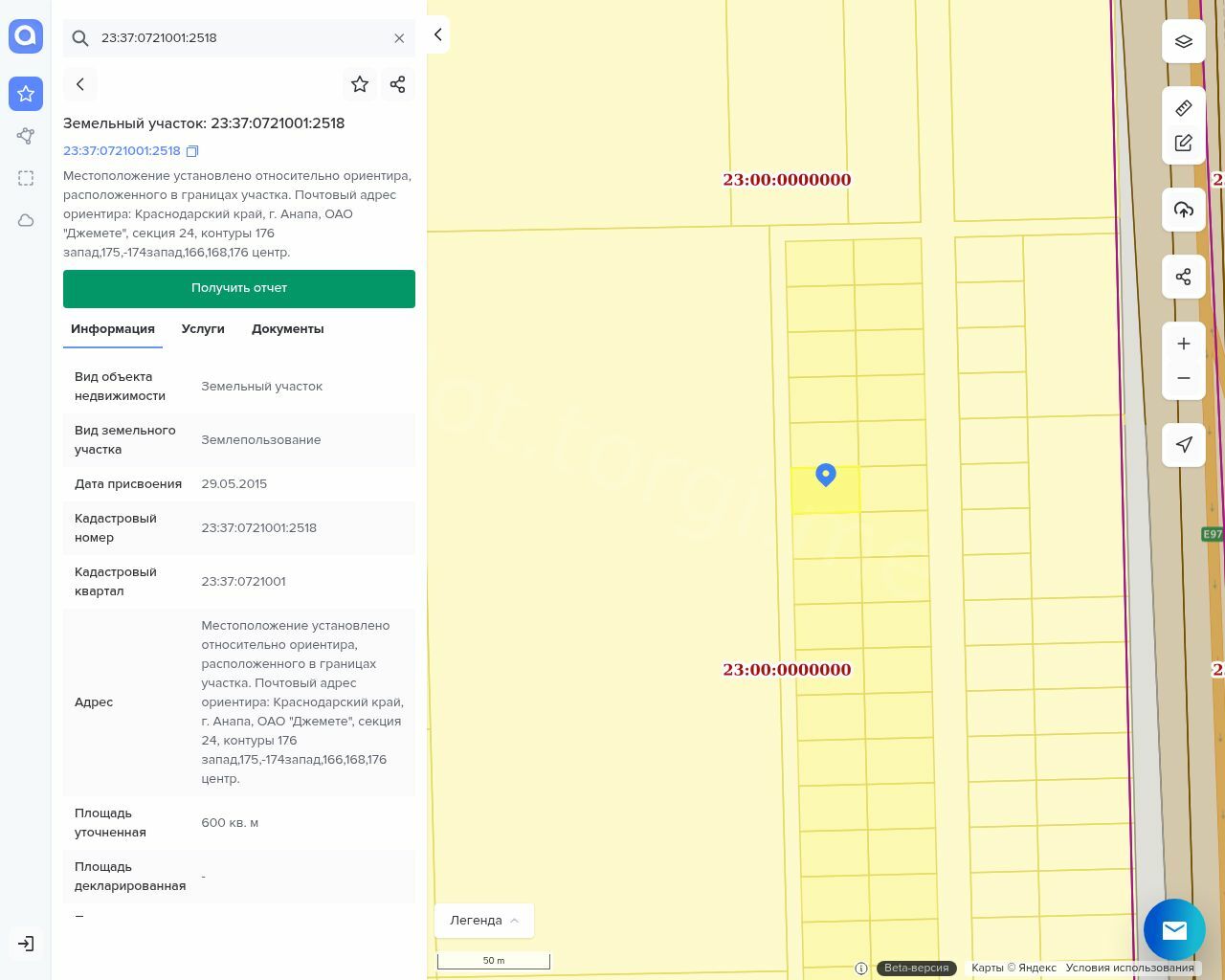
Task: Select the ruler measurement tool
Action: click(1183, 108)
